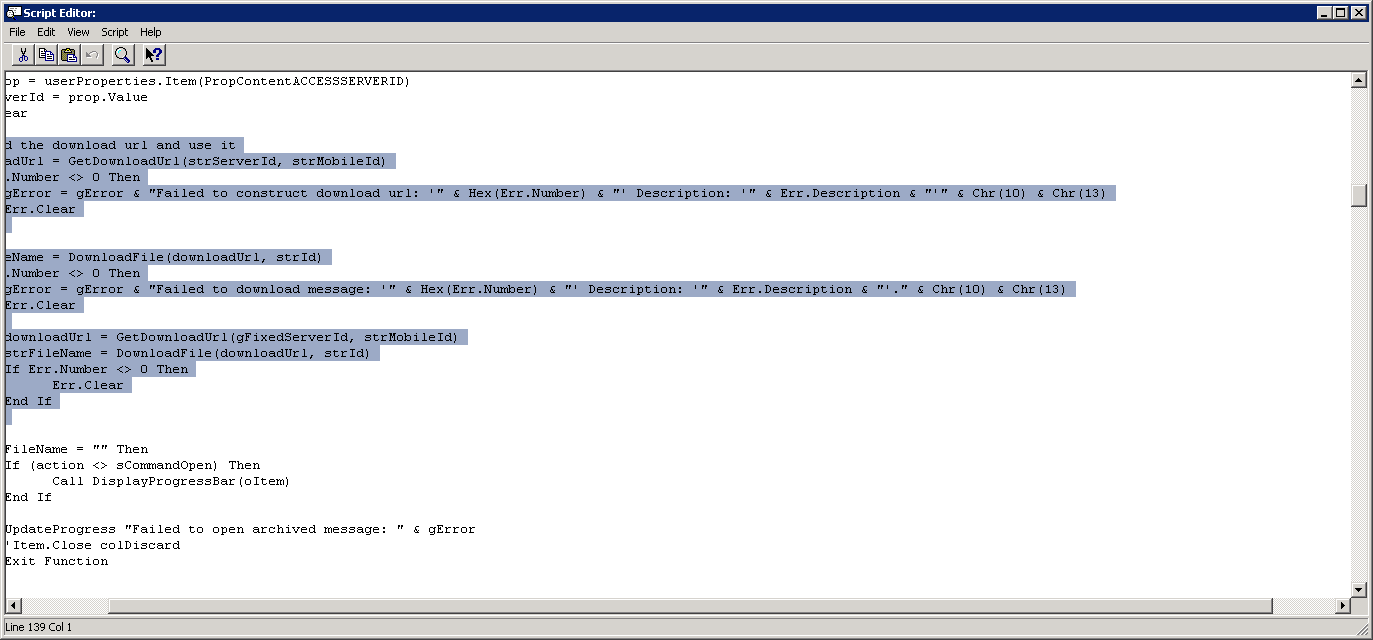Click the context Help pointer icon

point(153,55)
